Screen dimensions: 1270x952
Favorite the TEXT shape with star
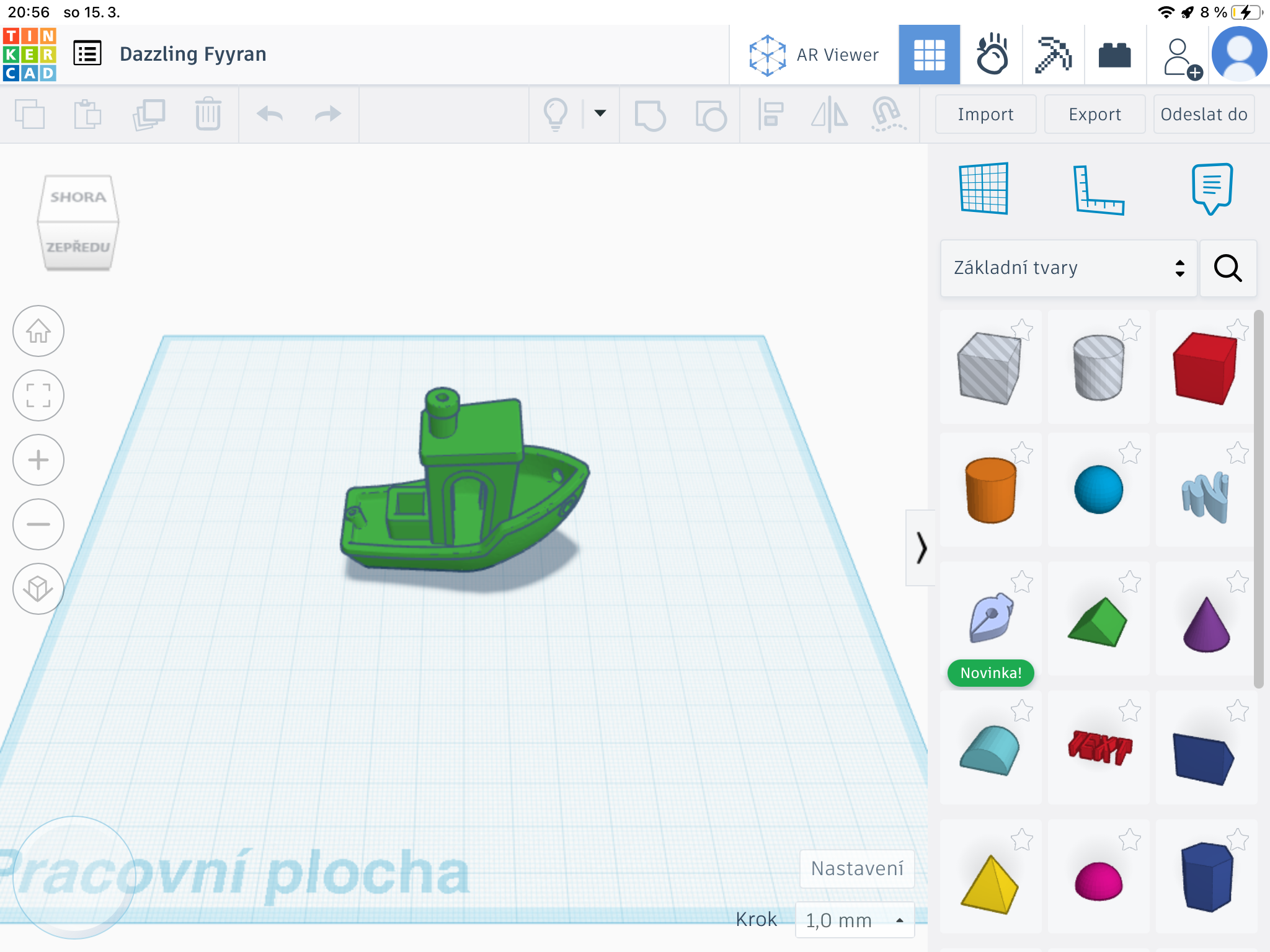[x=1130, y=710]
